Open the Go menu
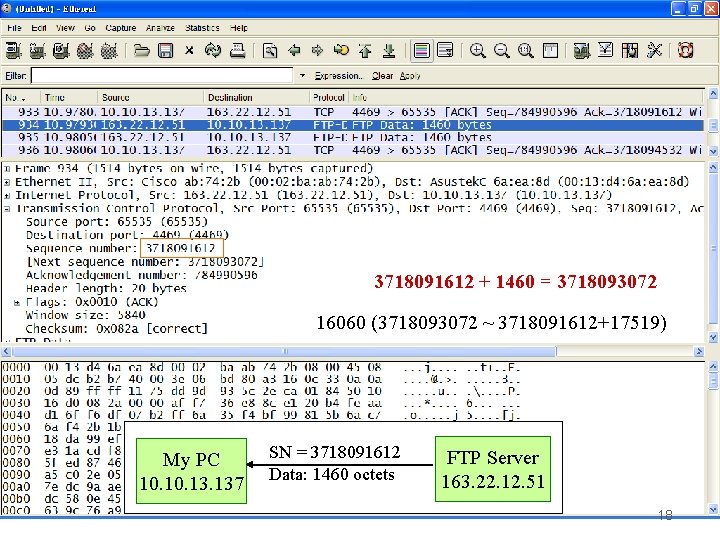 pos(90,28)
